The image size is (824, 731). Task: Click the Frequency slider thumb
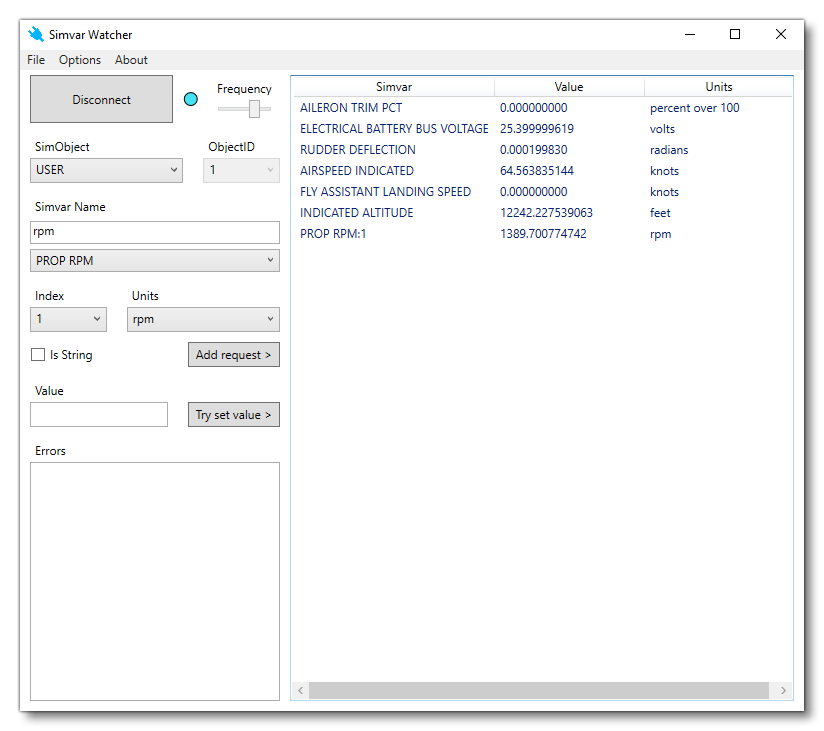pos(255,108)
